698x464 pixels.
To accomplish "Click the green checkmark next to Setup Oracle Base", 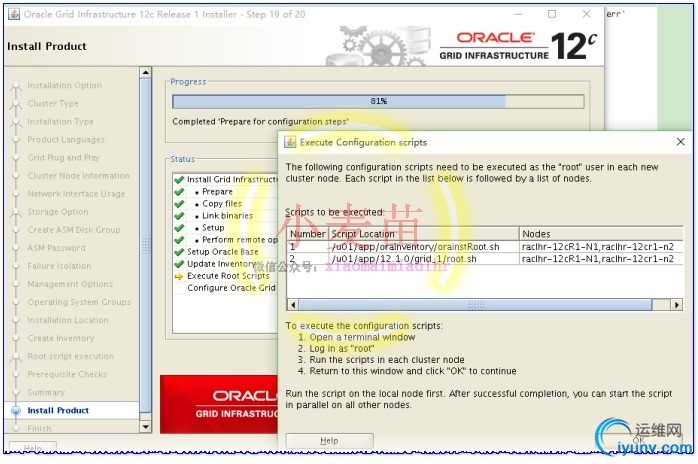I will click(179, 252).
